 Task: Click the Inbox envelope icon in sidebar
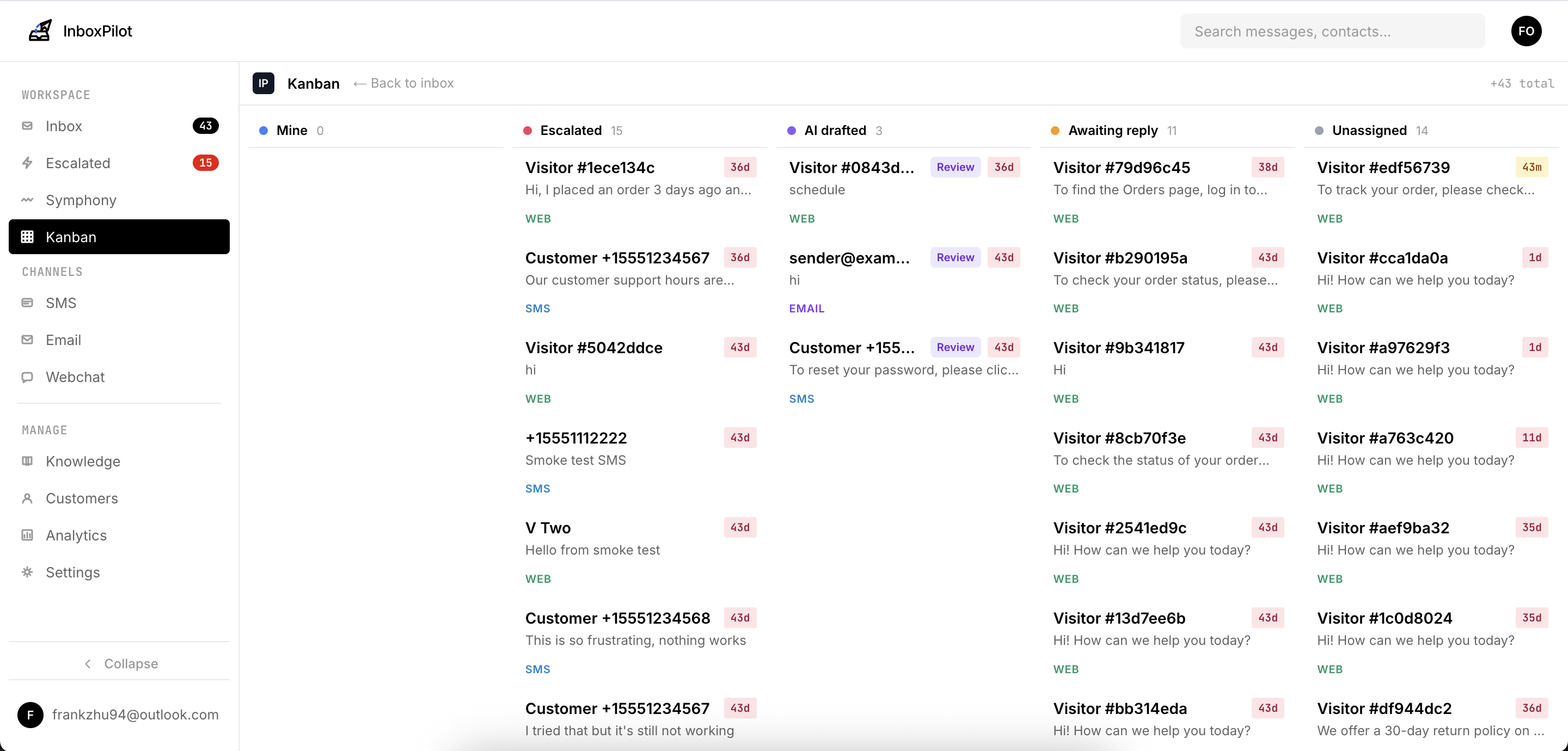click(x=27, y=126)
